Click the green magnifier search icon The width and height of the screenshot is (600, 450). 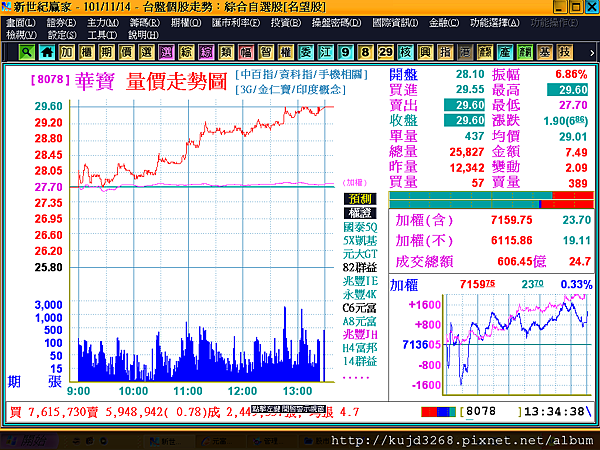click(x=27, y=52)
